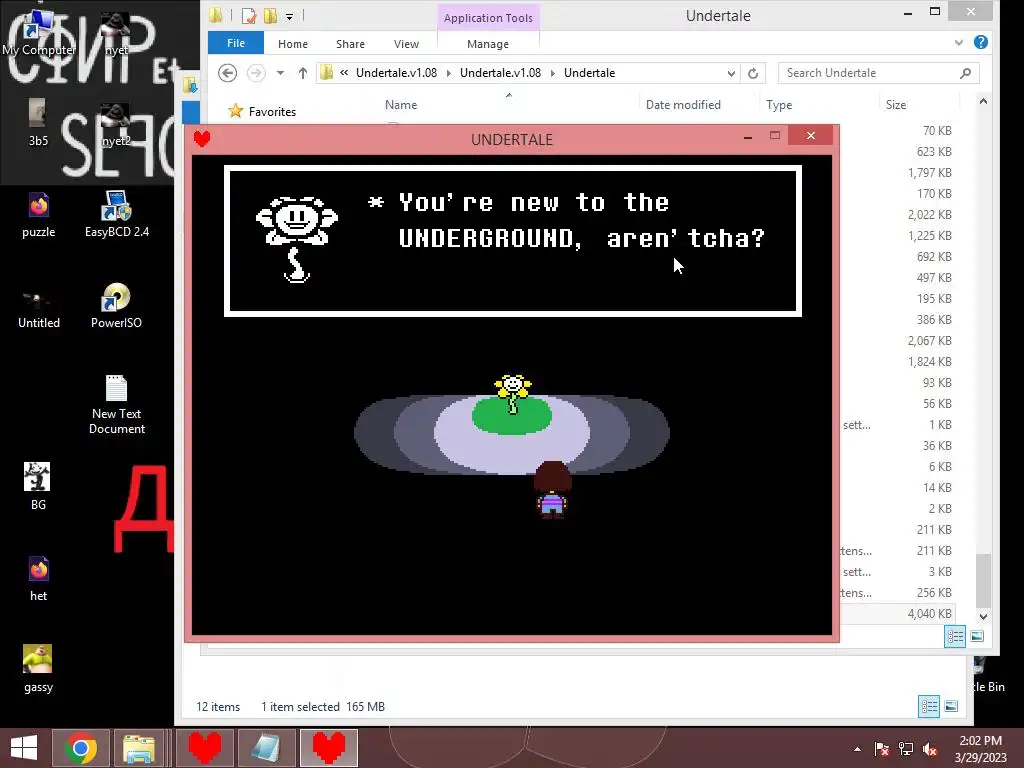Open the Manage ribbon tab
Viewport: 1024px width, 768px height.
[488, 44]
